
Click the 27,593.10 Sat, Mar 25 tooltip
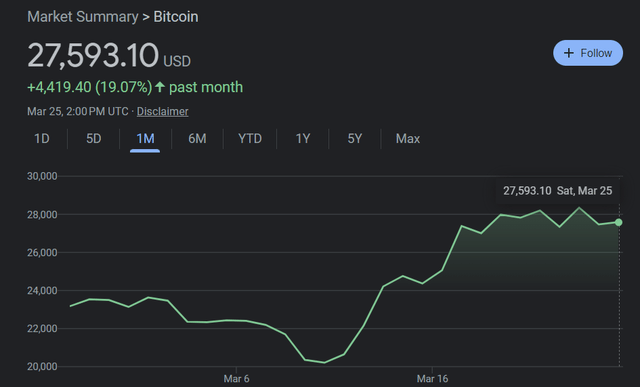pyautogui.click(x=557, y=191)
